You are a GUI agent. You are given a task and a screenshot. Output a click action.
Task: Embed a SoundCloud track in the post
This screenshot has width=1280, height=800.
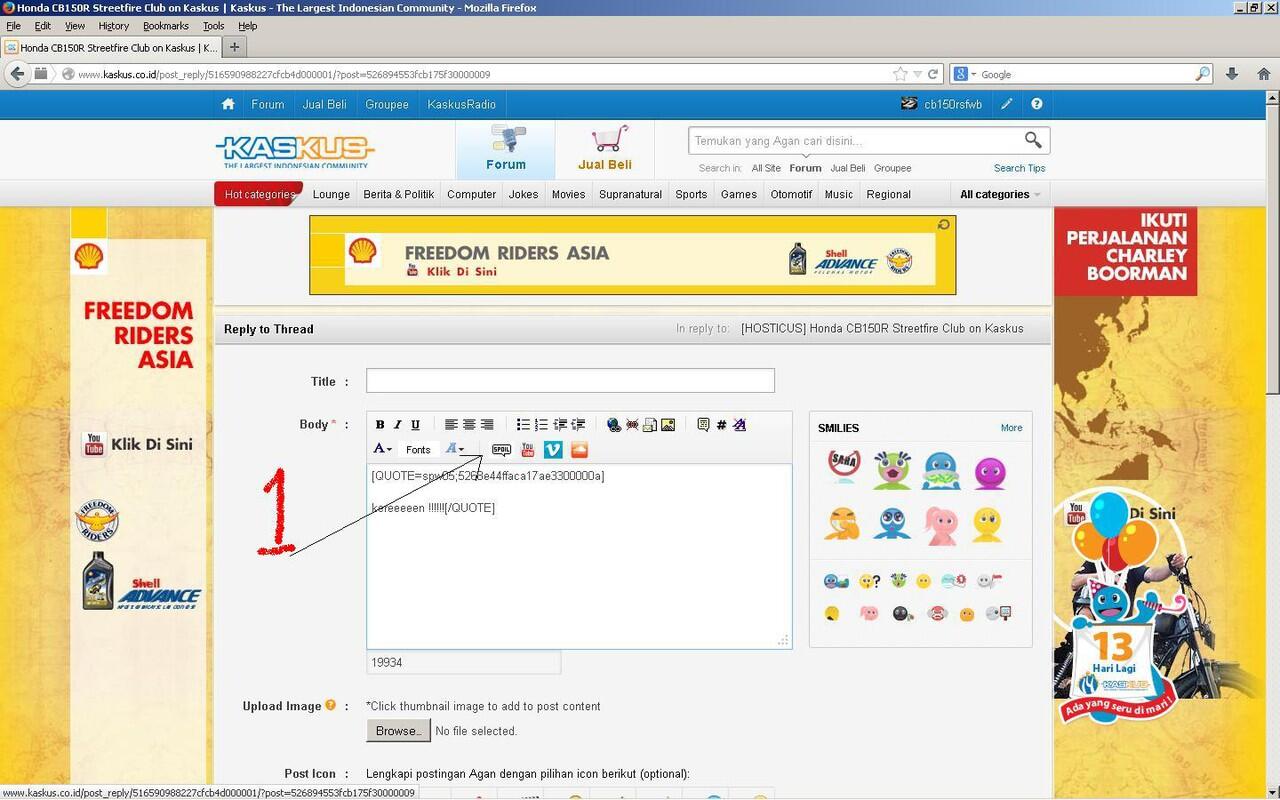coord(579,450)
